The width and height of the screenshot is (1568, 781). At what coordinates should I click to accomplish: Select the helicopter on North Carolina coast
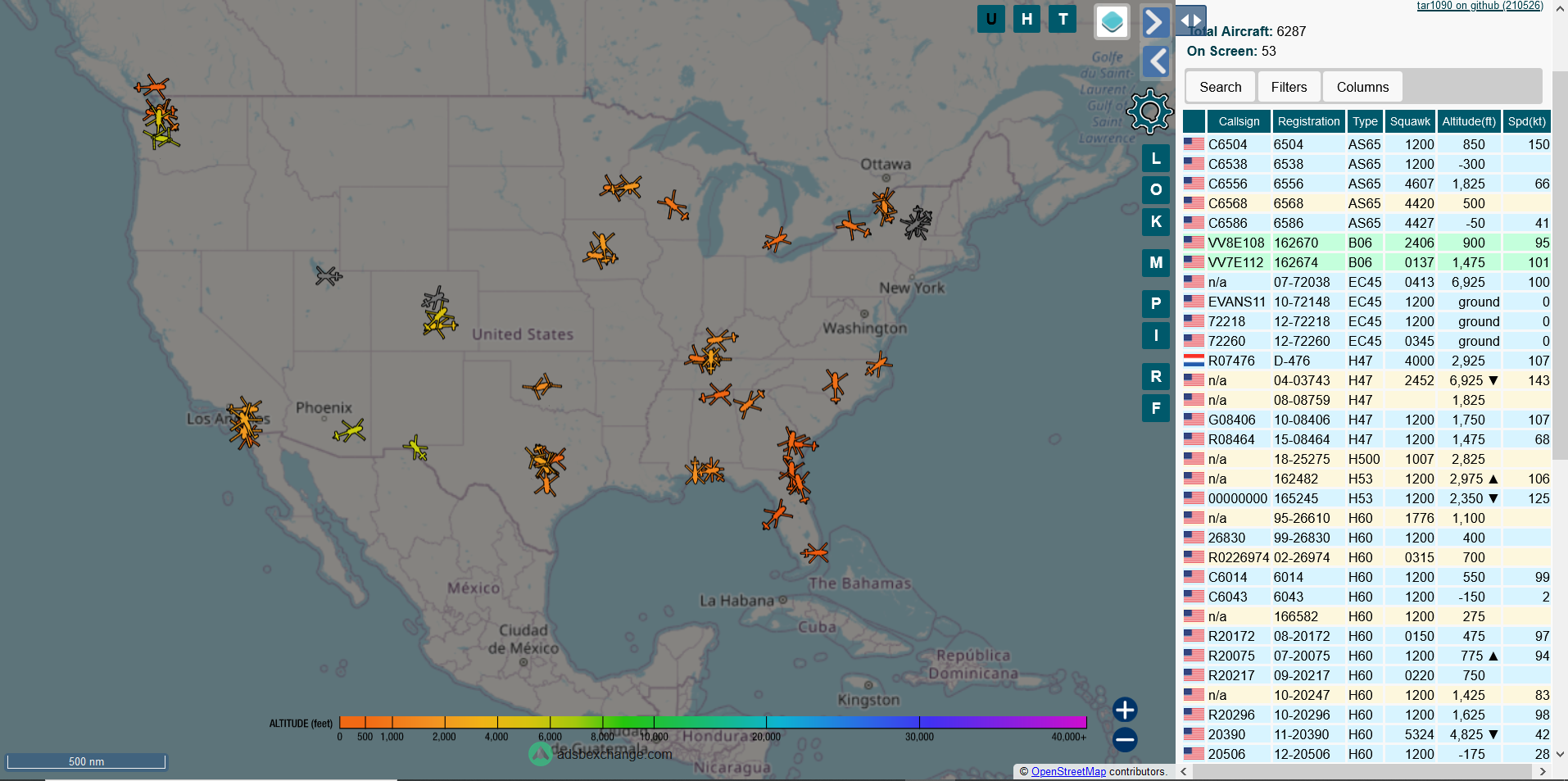pos(878,364)
